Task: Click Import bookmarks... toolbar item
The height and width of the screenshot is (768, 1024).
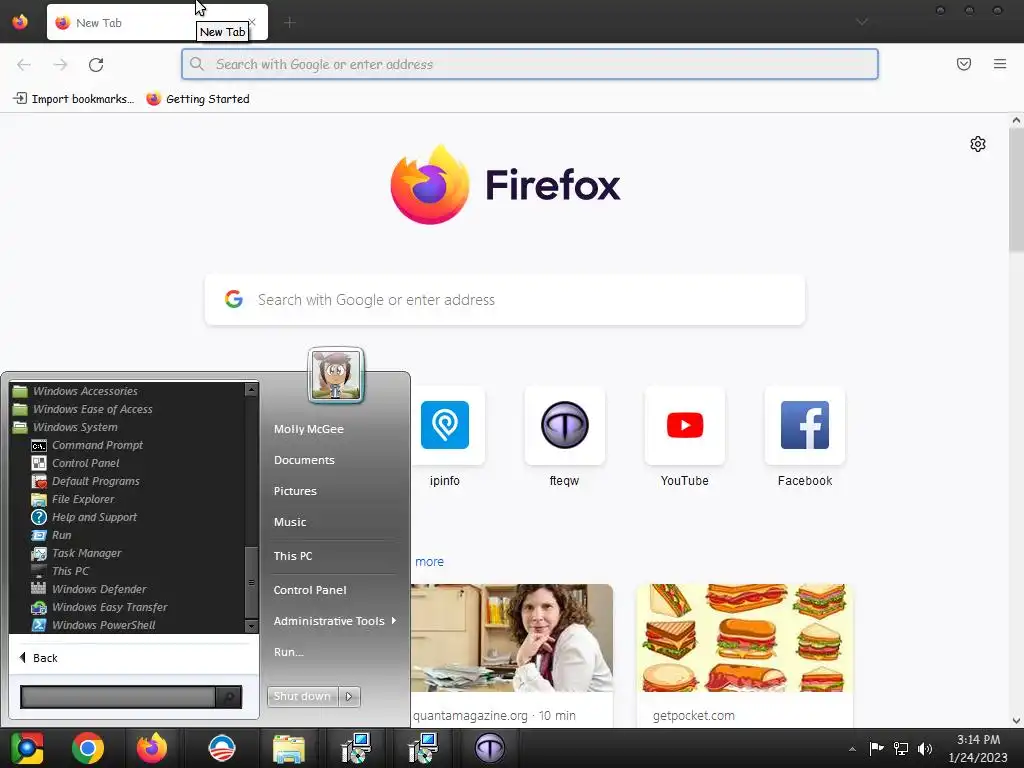Action: tap(74, 99)
